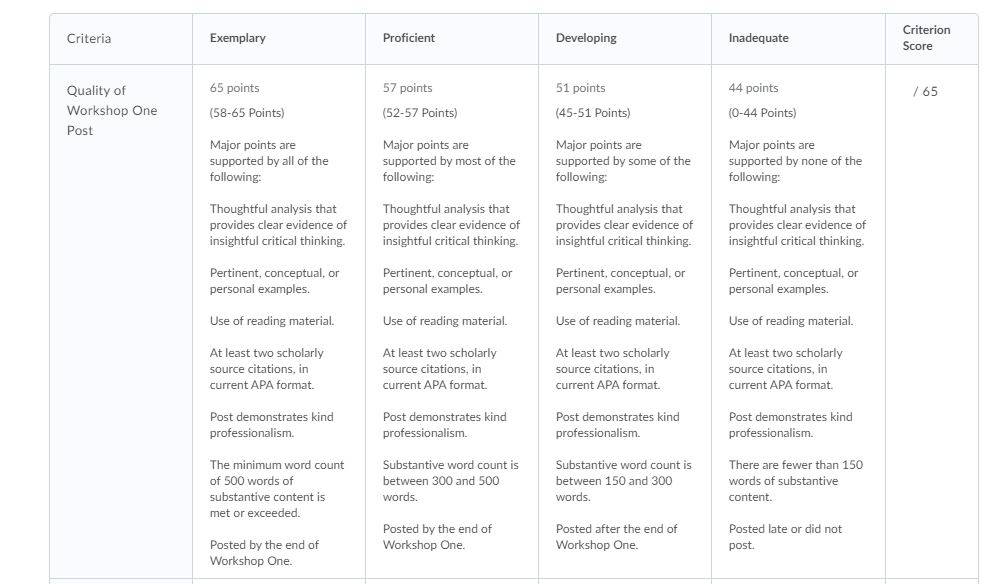Screen dimensions: 997x584
Task: Select the Inadequate column header
Action: tap(759, 38)
